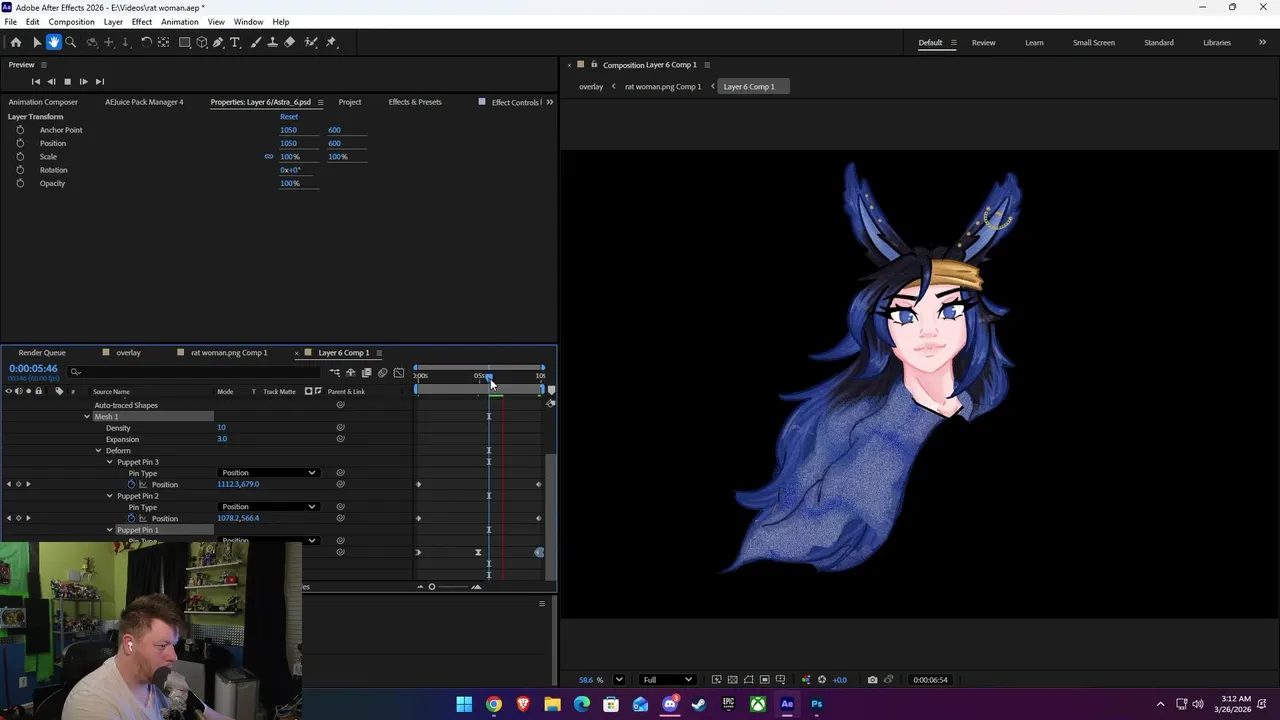Image resolution: width=1280 pixels, height=720 pixels.
Task: Open the viewer magnification dropdown
Action: pos(619,680)
